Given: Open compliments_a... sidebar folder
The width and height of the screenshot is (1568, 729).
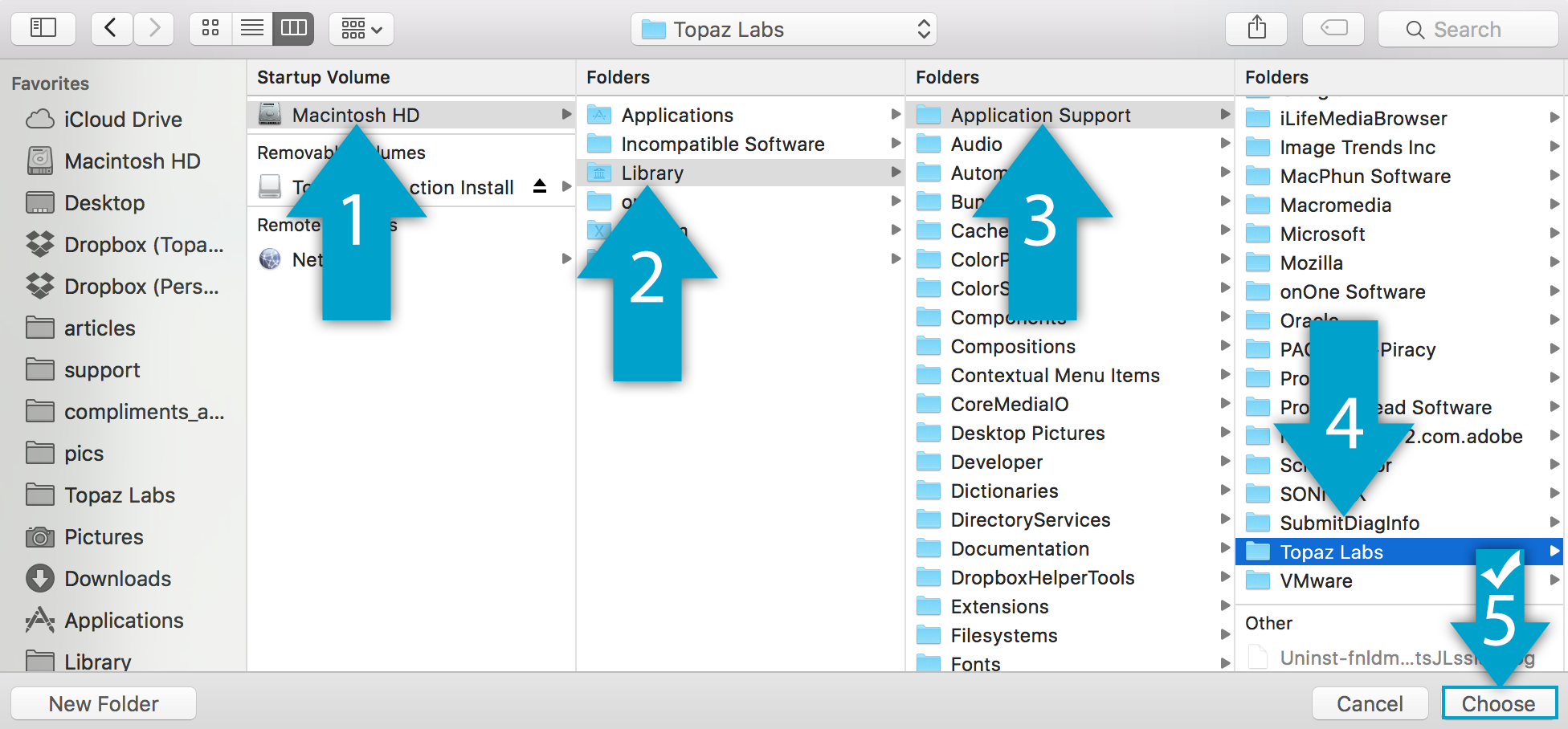Looking at the screenshot, I should [123, 412].
